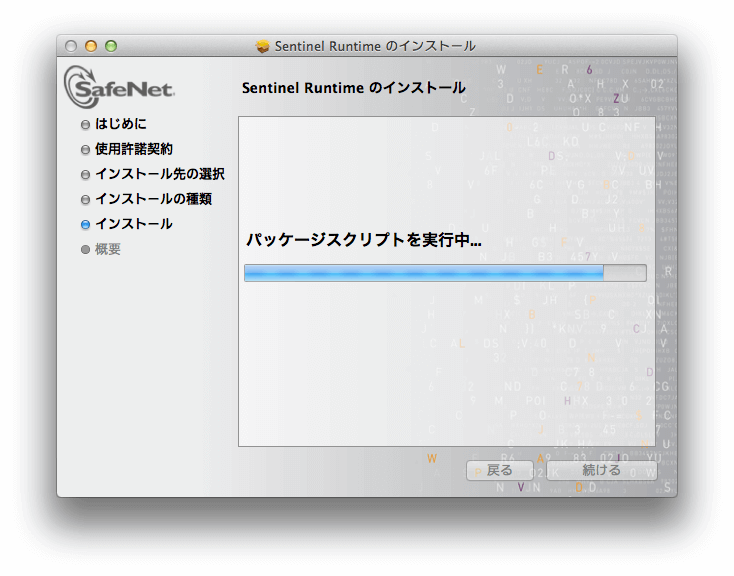This screenshot has height=576, width=734.
Task: Click the package icon in the title bar
Action: pyautogui.click(x=263, y=46)
